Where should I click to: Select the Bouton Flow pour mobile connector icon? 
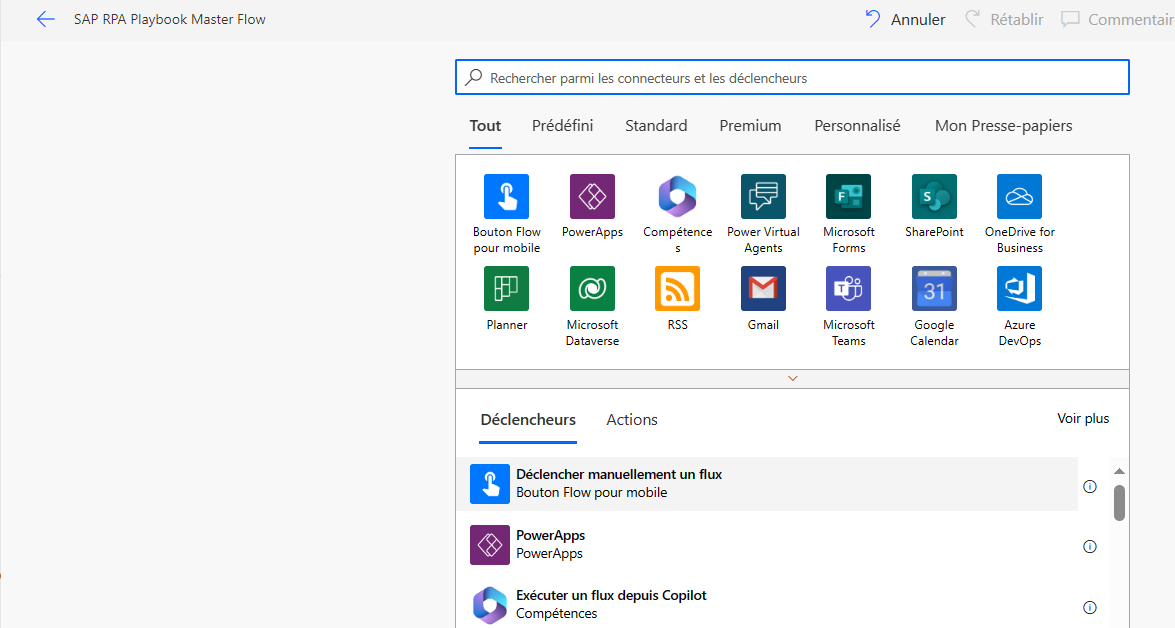507,196
